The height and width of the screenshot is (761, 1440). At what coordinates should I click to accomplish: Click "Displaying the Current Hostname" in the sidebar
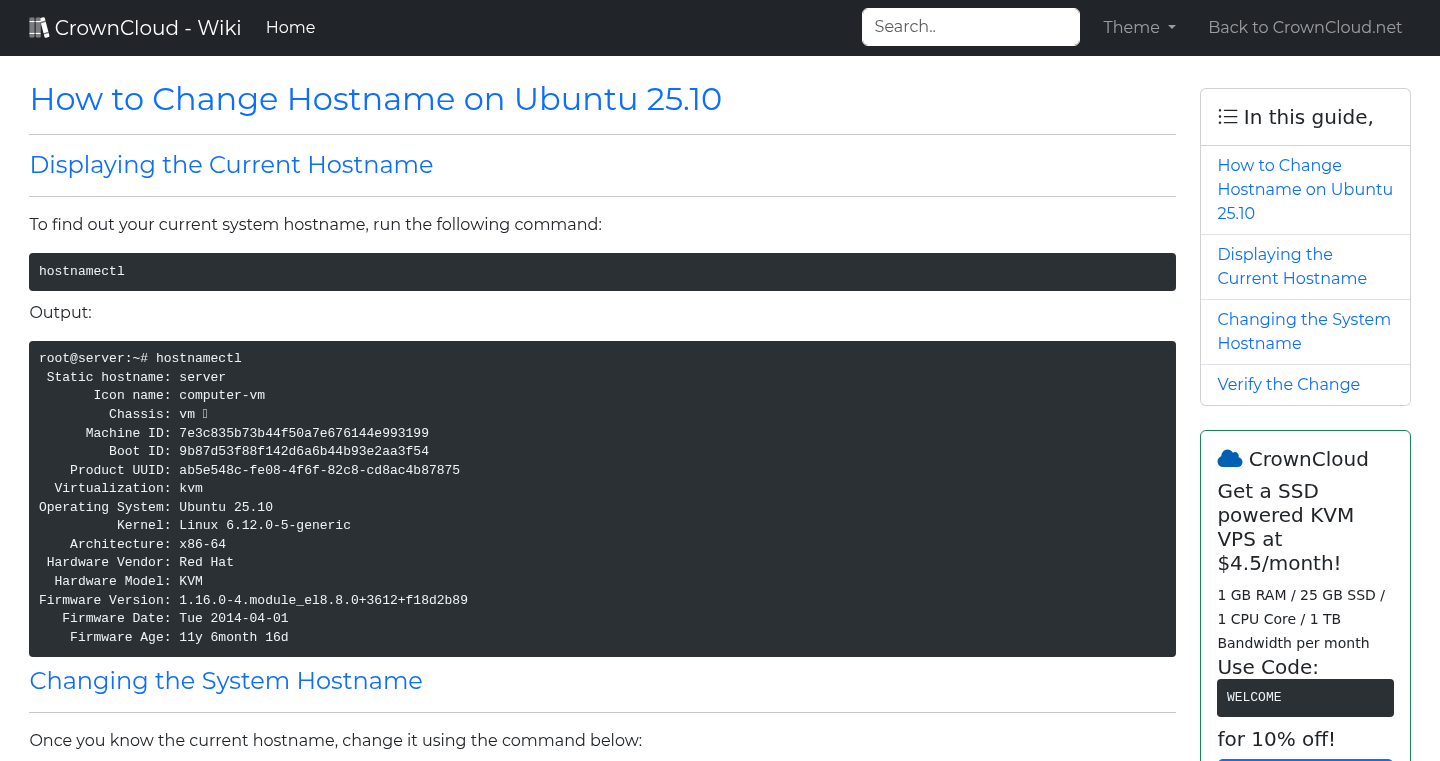[1292, 266]
